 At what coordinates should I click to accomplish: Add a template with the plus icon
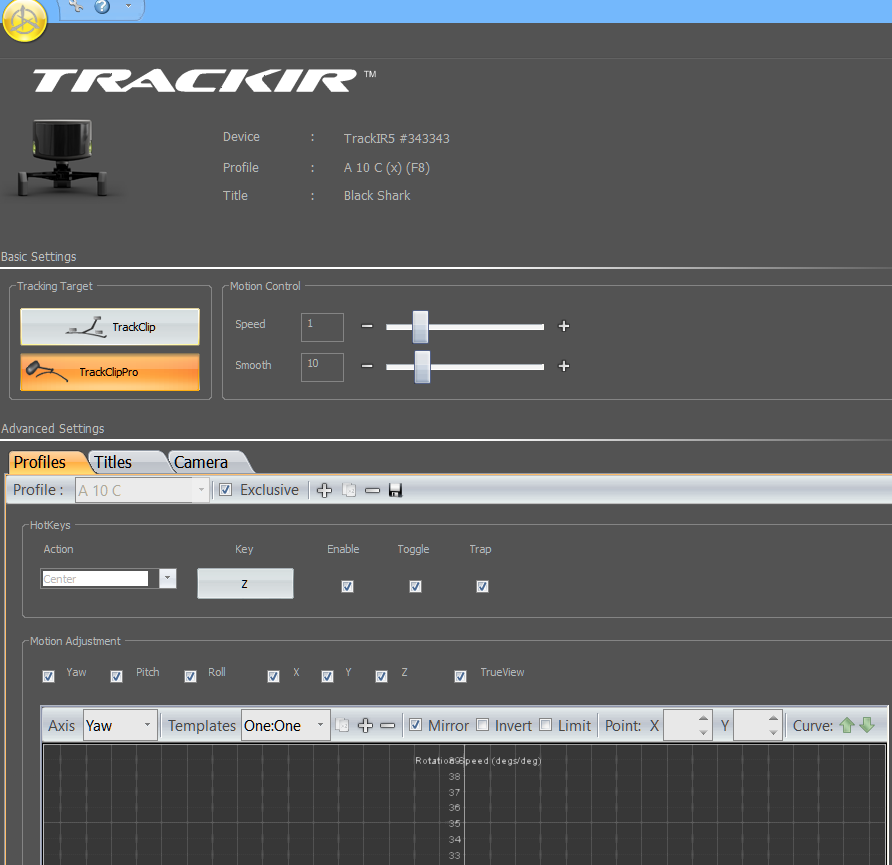pyautogui.click(x=365, y=725)
